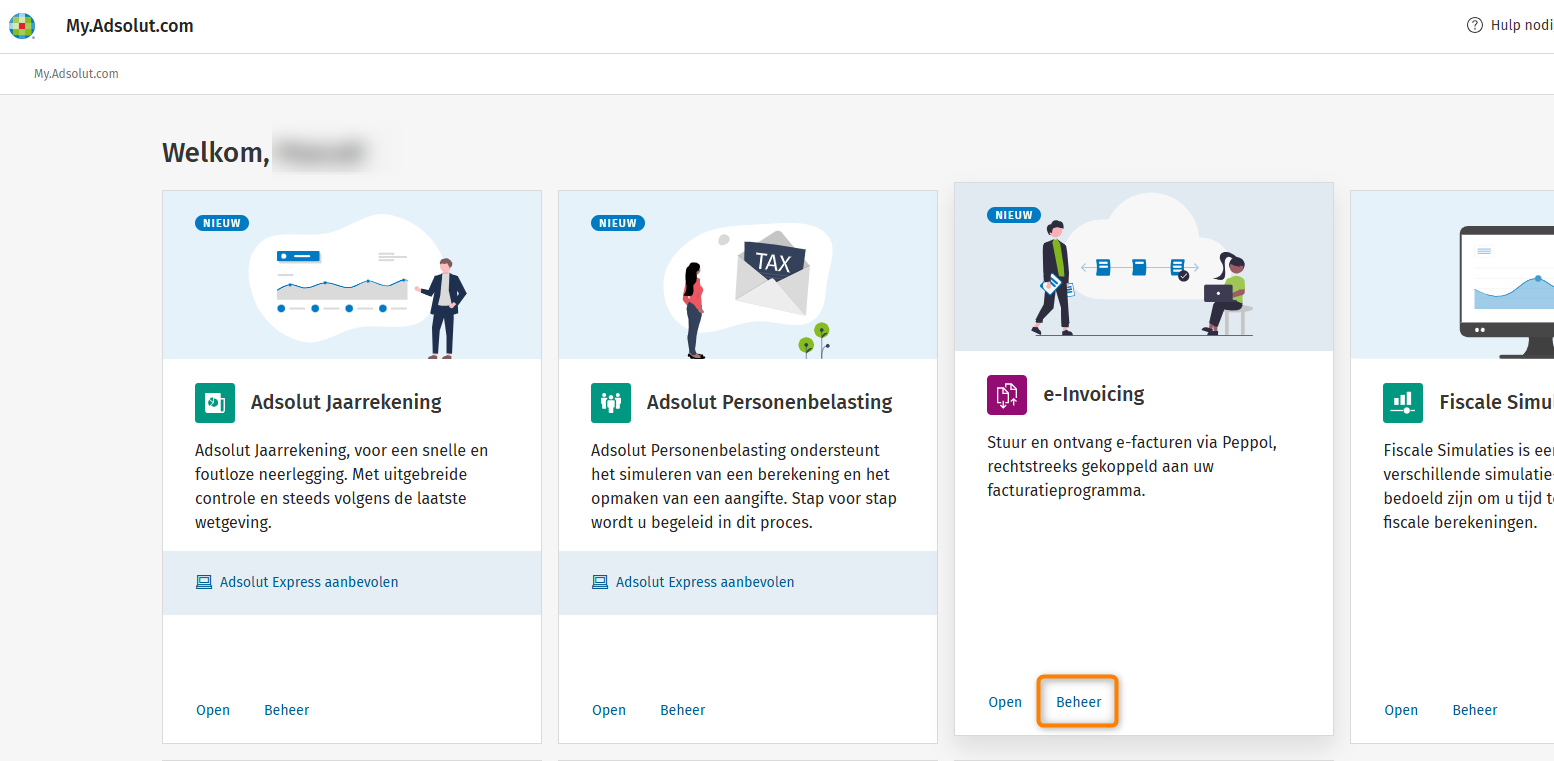Screen dimensions: 1554x761
Task: Click the help question mark icon
Action: click(1474, 26)
